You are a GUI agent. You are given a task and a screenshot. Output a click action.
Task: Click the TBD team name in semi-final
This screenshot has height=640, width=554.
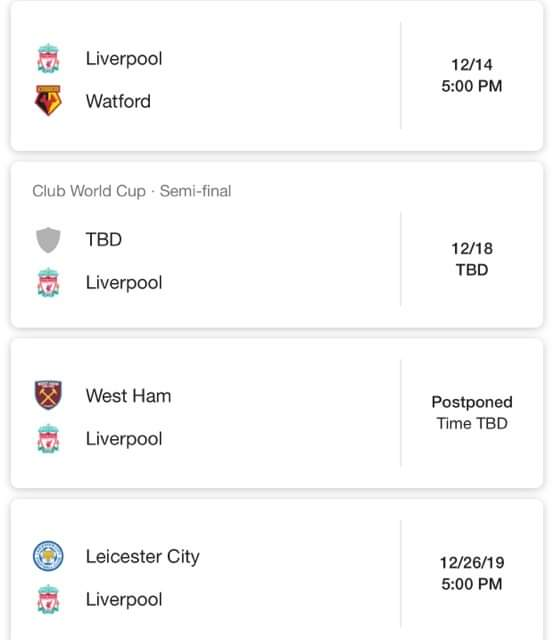coord(104,240)
